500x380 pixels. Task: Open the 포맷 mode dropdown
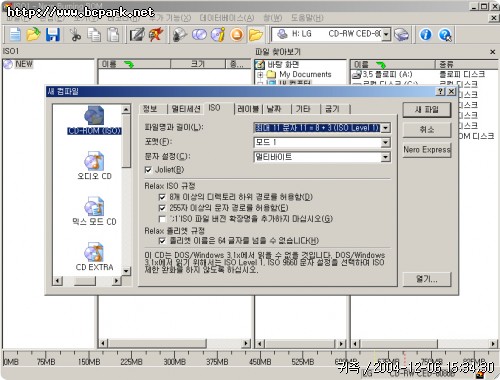click(386, 143)
